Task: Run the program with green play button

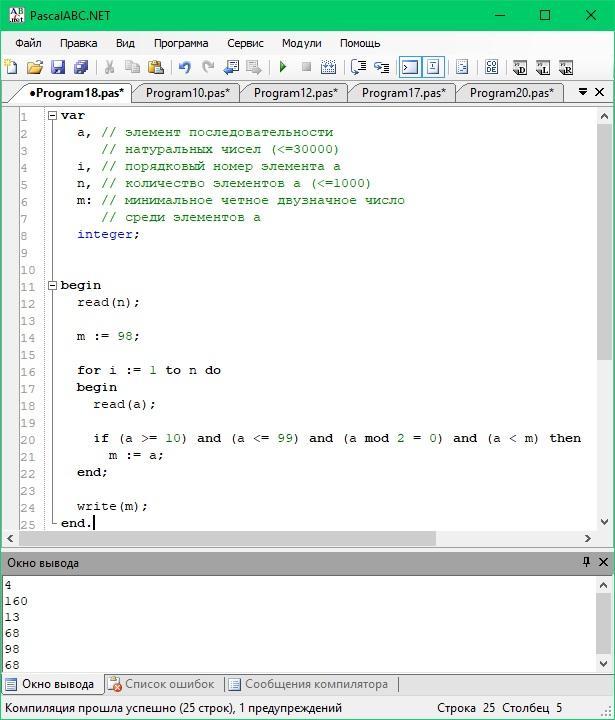Action: [x=282, y=67]
